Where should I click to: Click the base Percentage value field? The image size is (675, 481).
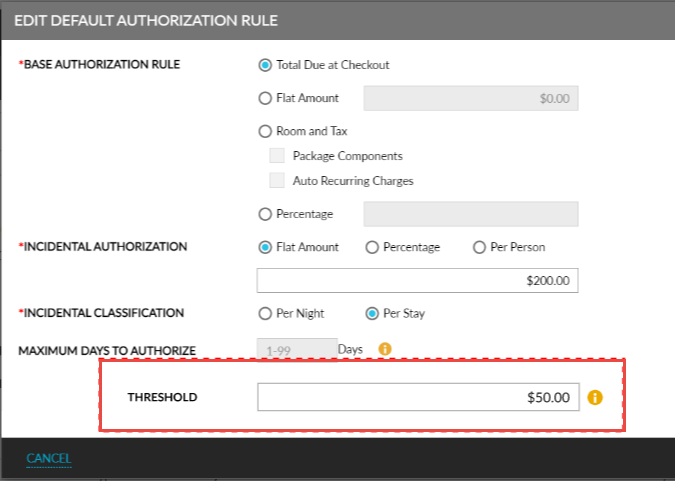coord(471,214)
